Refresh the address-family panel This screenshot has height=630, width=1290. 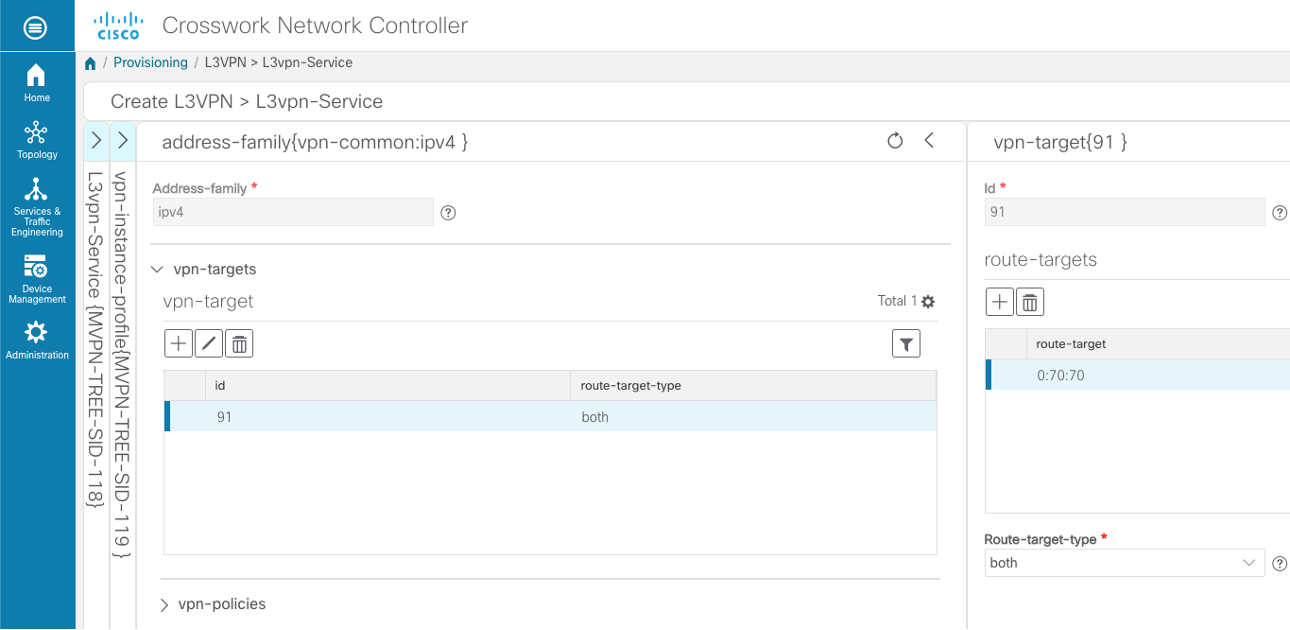[895, 141]
